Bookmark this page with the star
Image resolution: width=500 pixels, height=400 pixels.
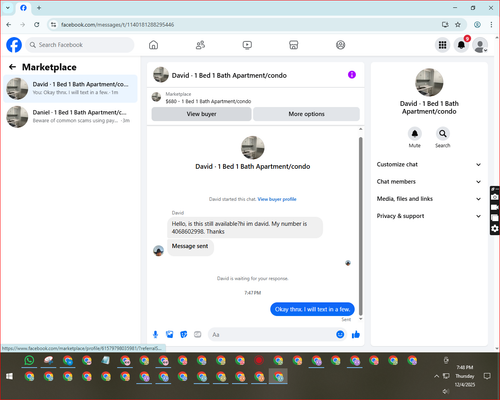coord(458,25)
